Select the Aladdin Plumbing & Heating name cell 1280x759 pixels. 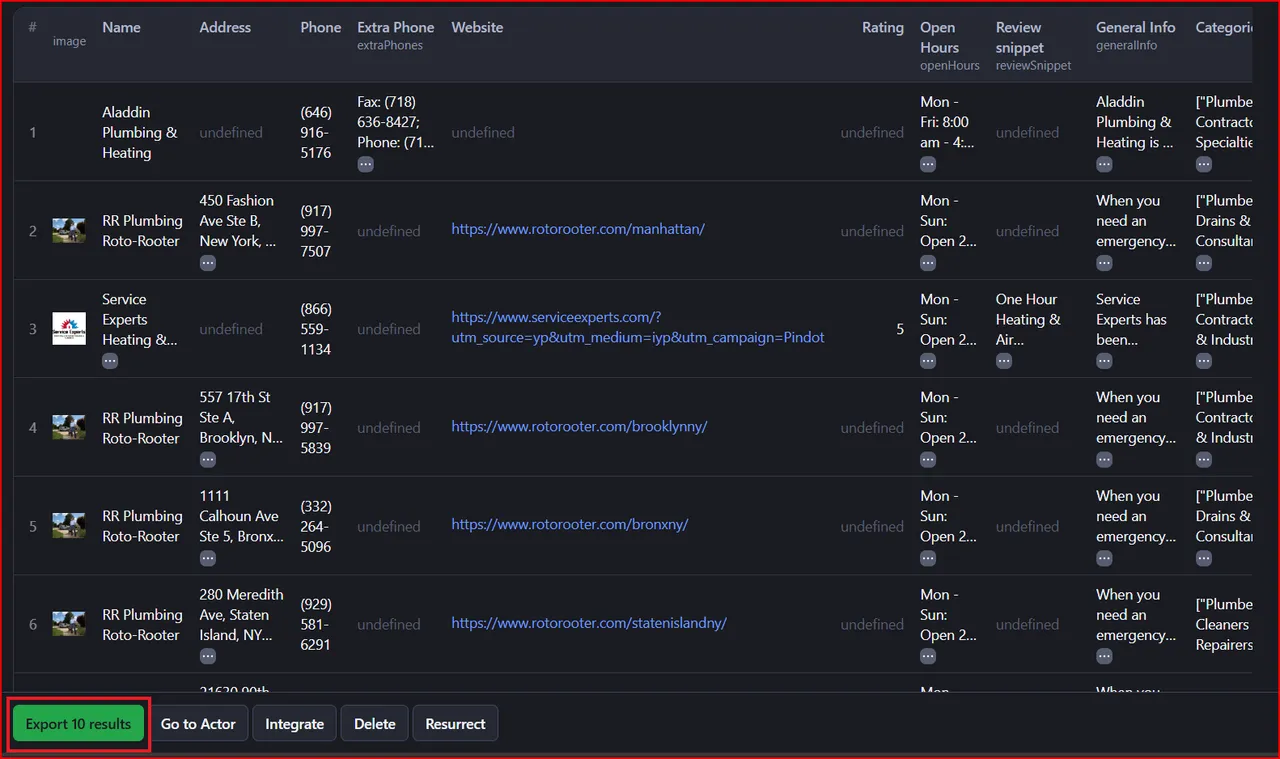[139, 132]
